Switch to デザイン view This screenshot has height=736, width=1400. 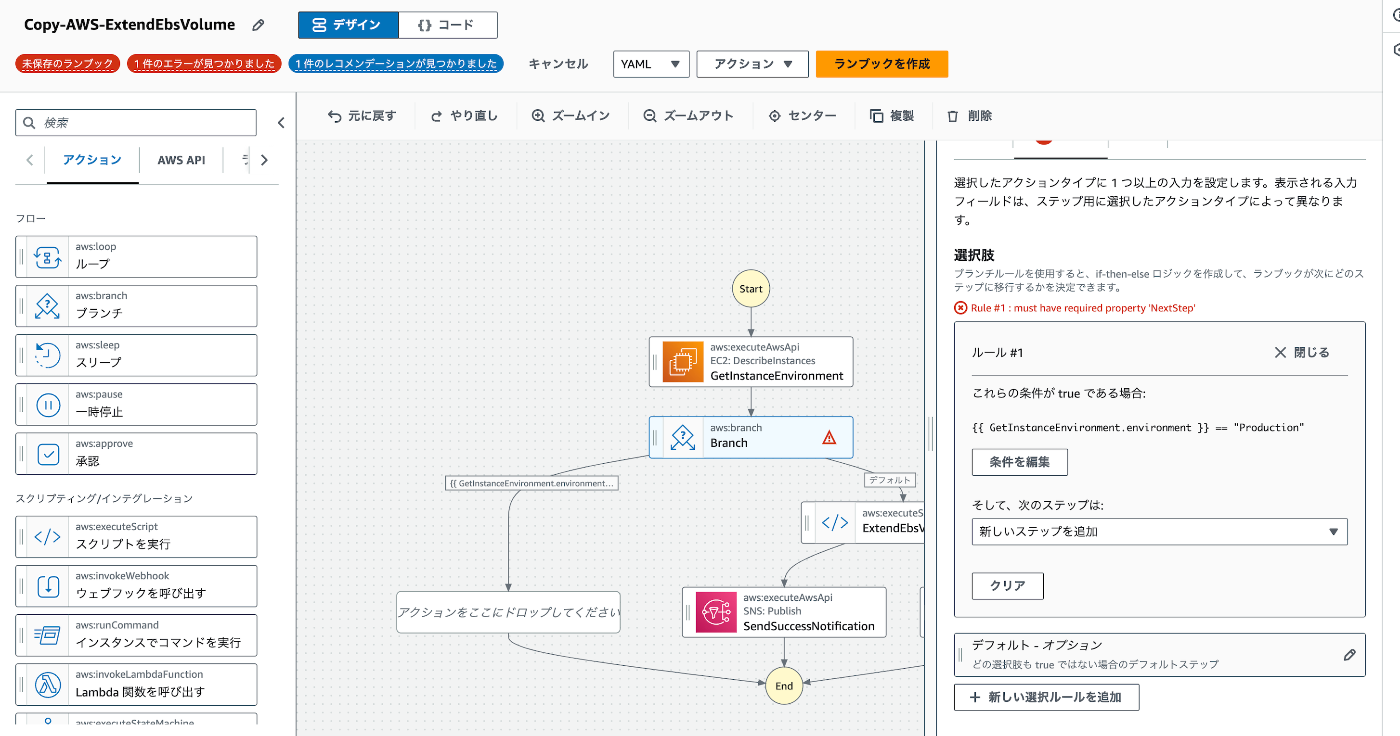[x=348, y=25]
